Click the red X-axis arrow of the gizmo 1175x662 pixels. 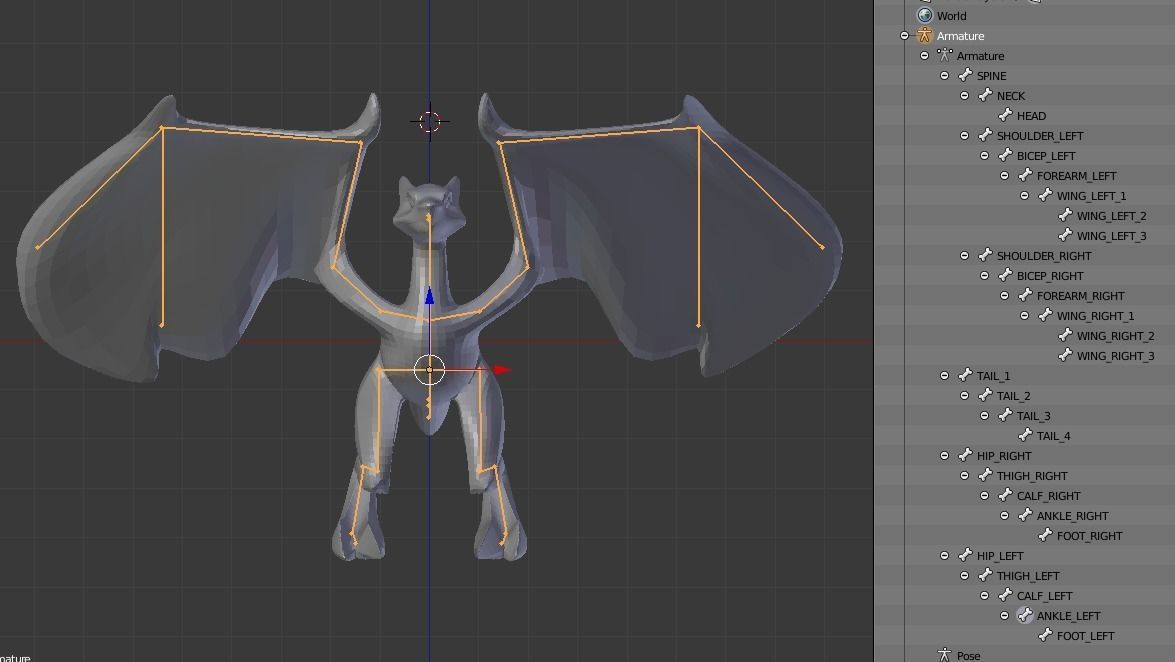[502, 370]
